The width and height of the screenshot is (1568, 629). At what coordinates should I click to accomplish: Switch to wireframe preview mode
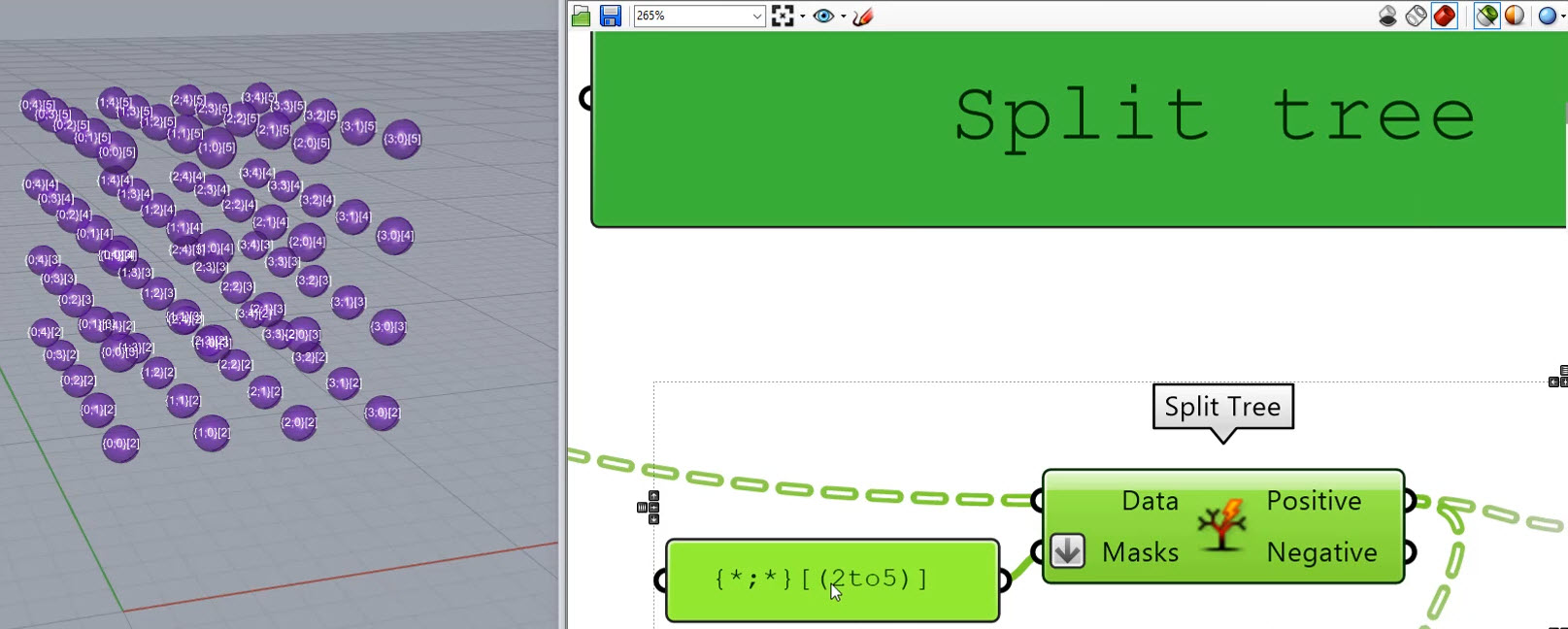click(x=1417, y=16)
